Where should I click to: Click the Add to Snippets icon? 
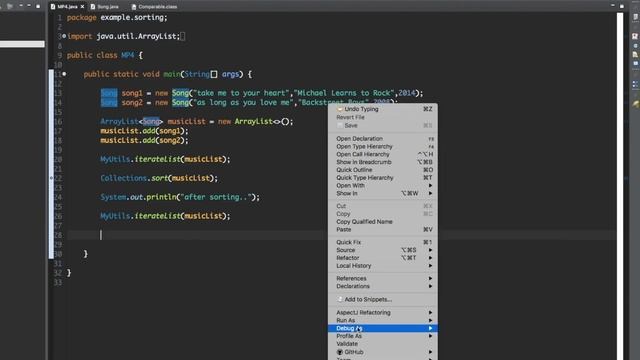[x=340, y=299]
